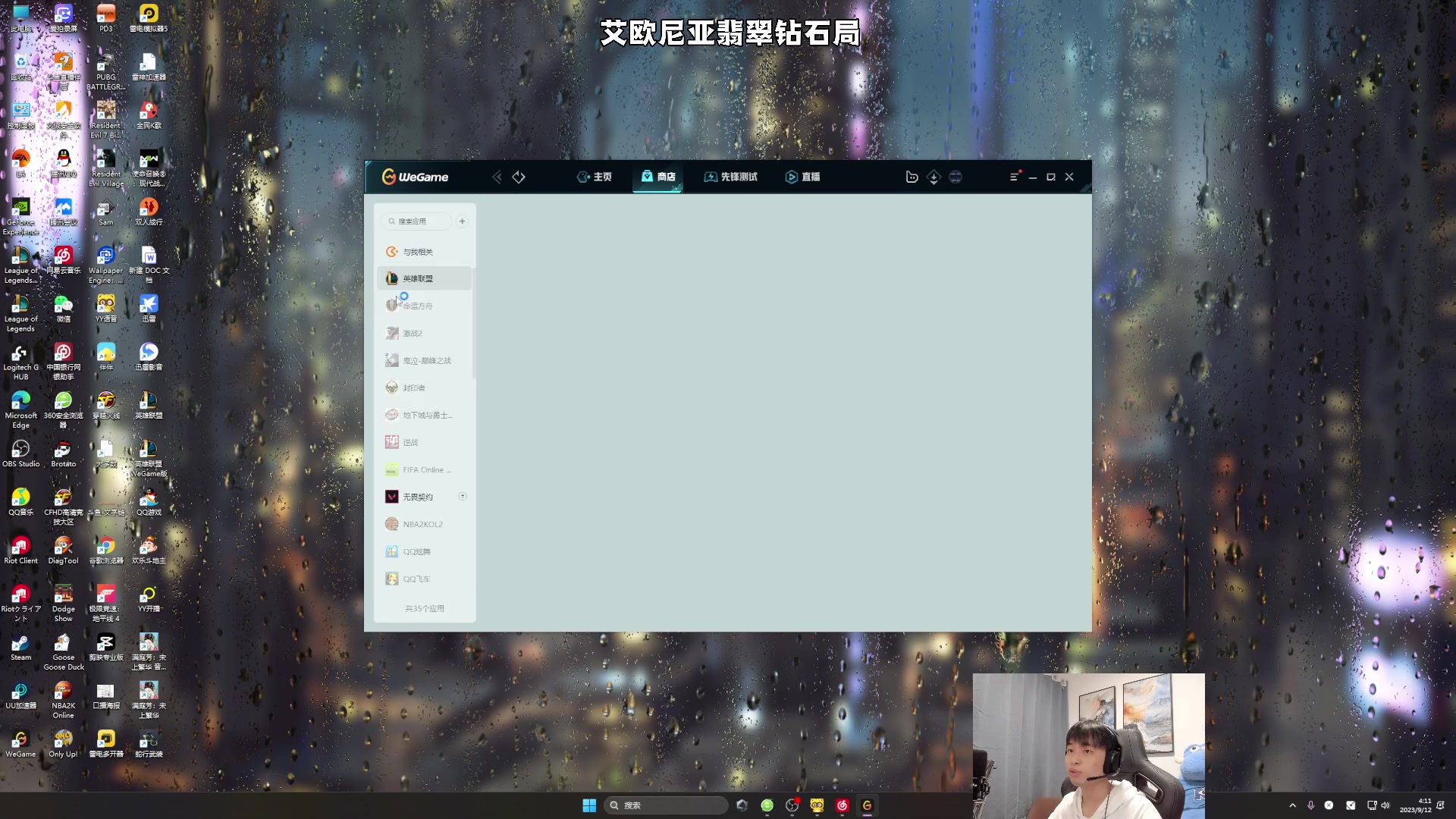This screenshot has height=819, width=1456.
Task: Click the WeGame user avatar
Action: (x=955, y=177)
